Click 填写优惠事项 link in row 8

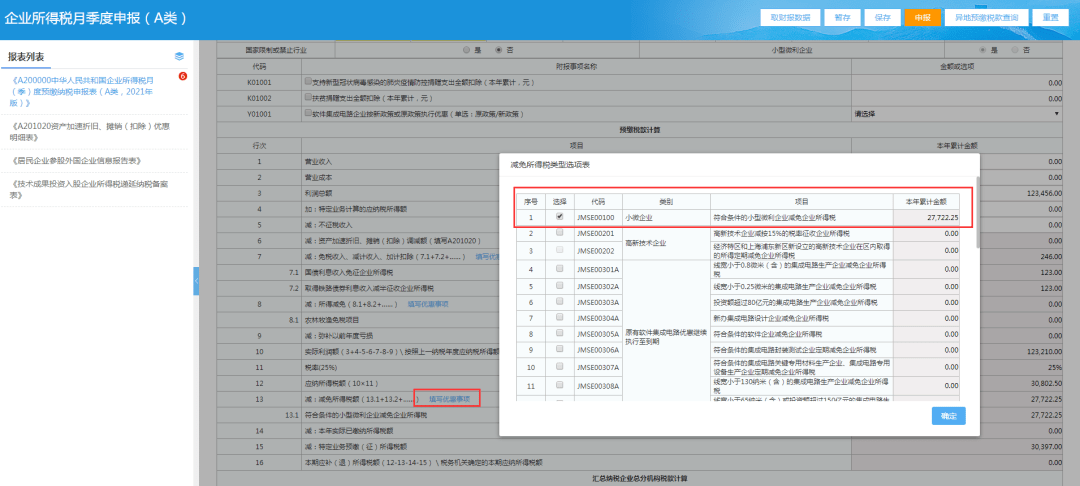pyautogui.click(x=429, y=304)
